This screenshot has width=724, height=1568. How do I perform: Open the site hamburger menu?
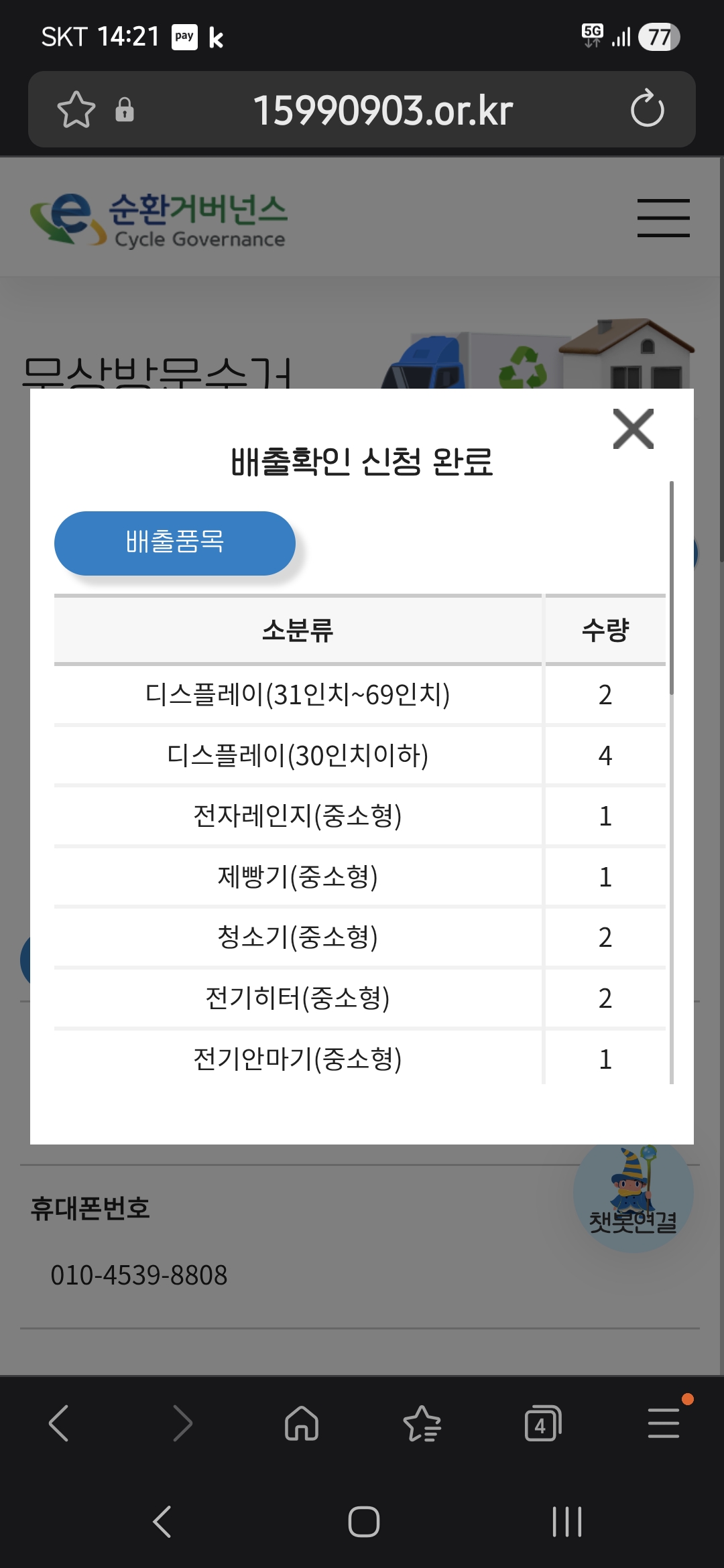(663, 218)
